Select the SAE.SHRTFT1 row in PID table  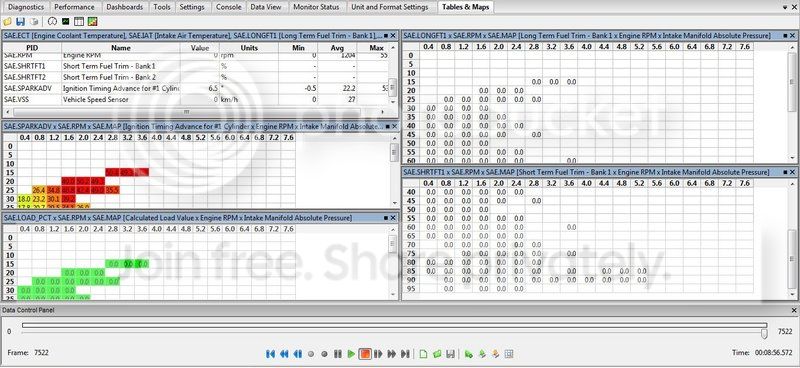[195, 66]
